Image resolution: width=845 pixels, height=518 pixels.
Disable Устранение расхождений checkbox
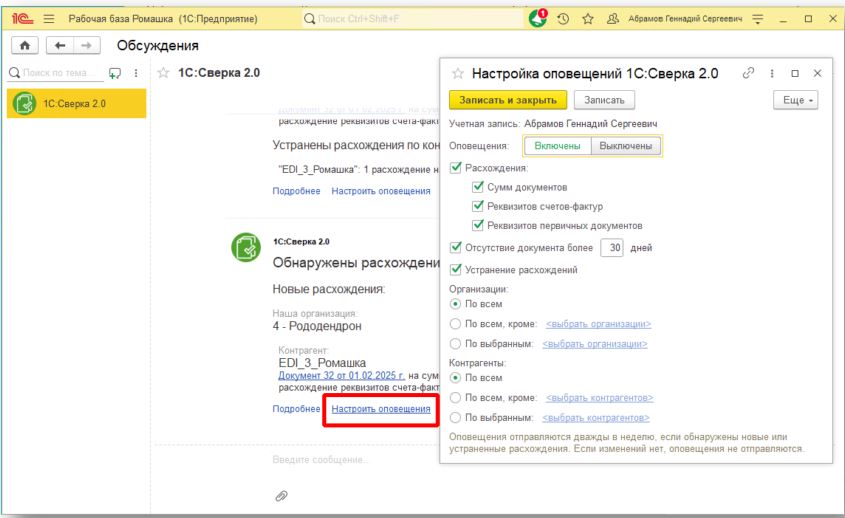[x=457, y=269]
